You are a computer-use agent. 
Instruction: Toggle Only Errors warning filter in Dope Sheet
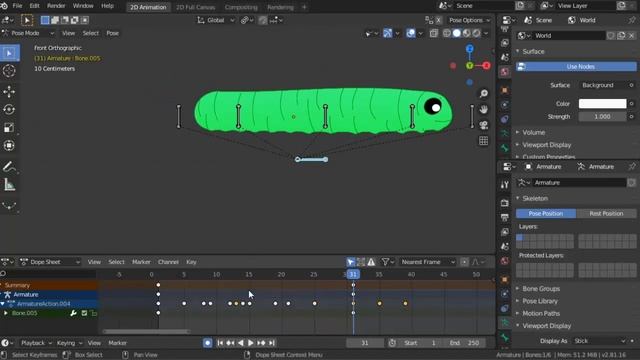[371, 262]
